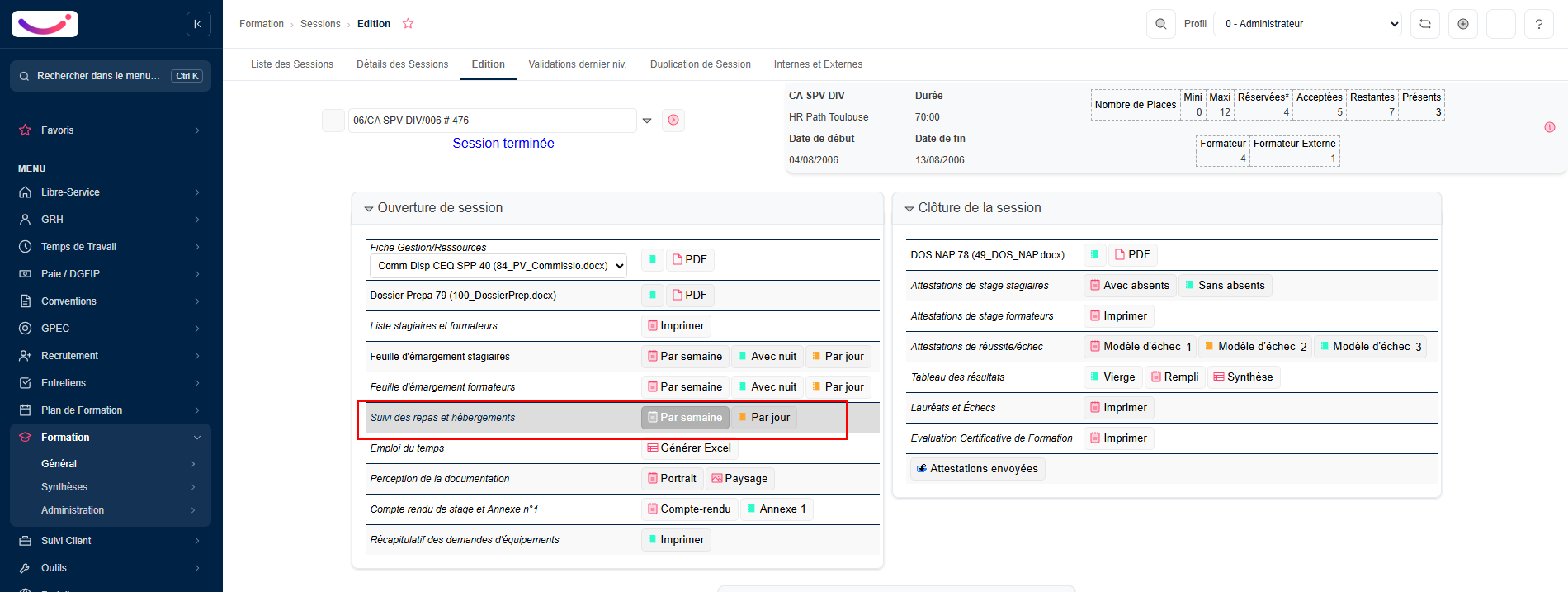Viewport: 1568px width, 592px height.
Task: Open Validations dernier niv. tab
Action: [x=578, y=64]
